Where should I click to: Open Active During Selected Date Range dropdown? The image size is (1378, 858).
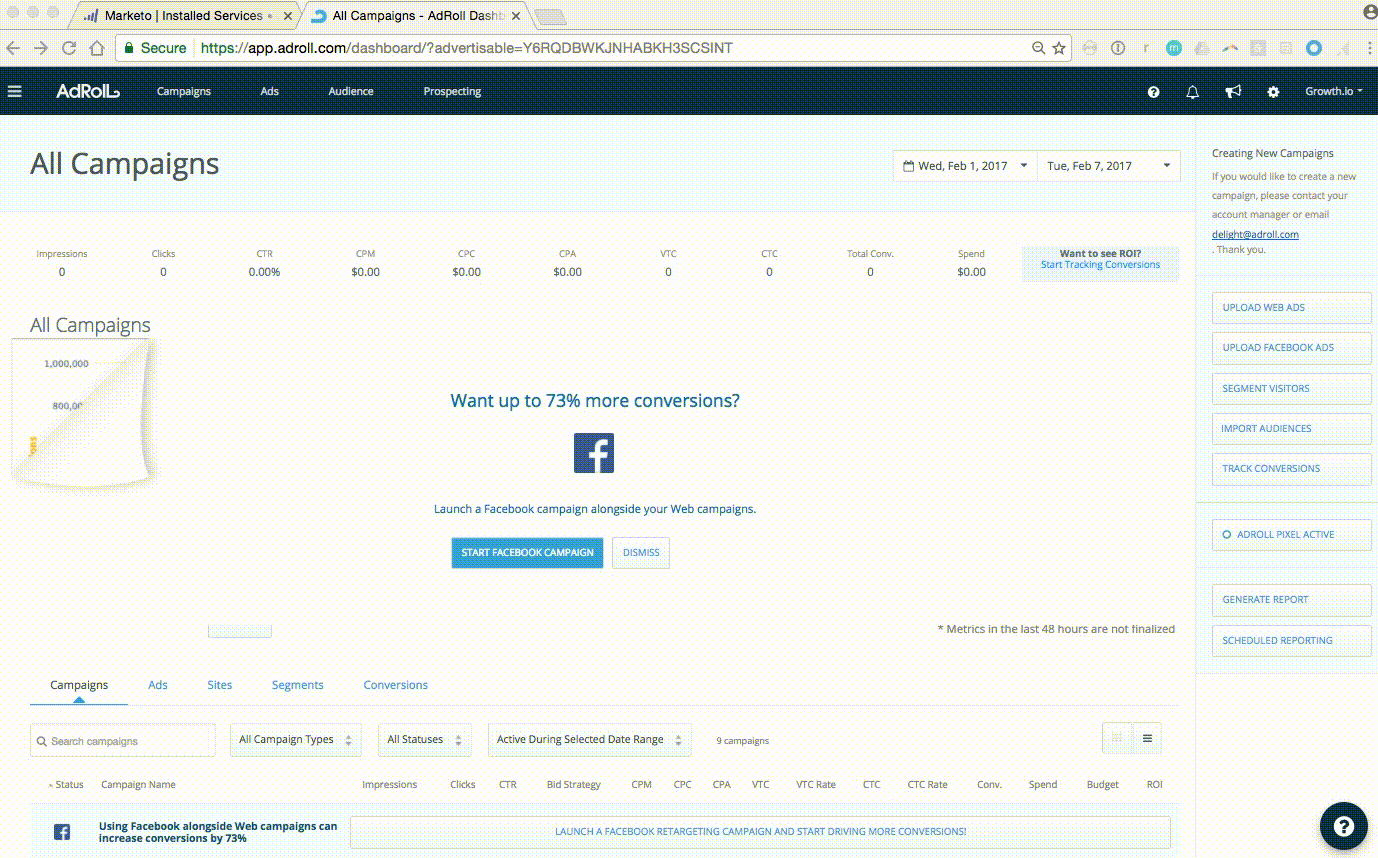pos(589,740)
